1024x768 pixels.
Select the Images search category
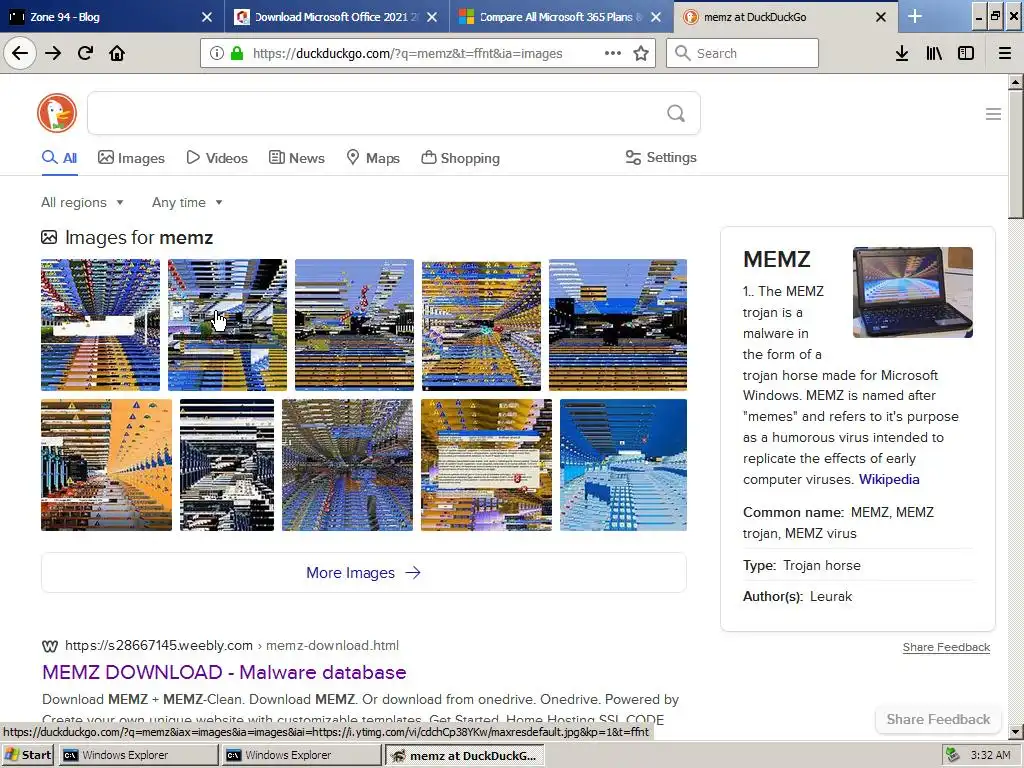(131, 158)
